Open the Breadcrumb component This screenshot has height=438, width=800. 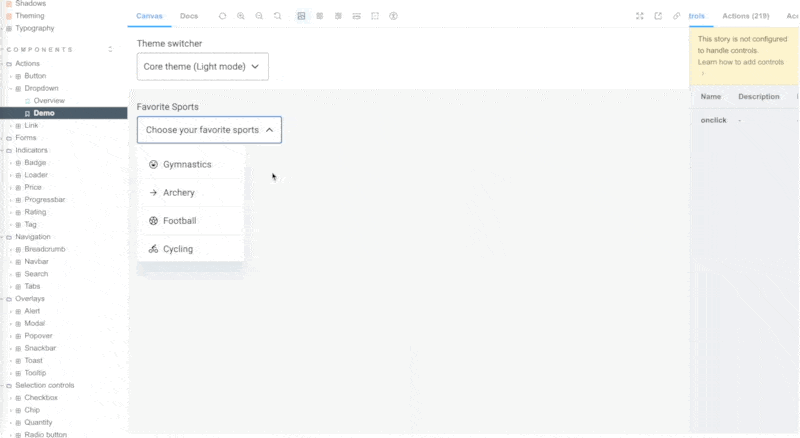pos(45,249)
